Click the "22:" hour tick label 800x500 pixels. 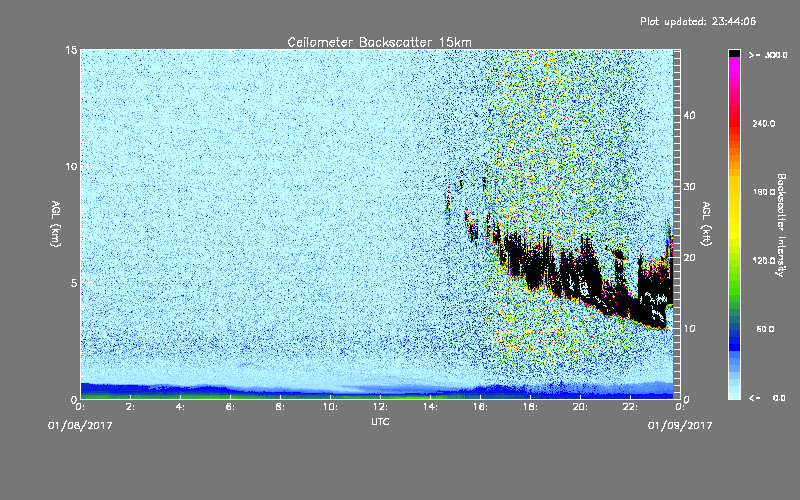click(631, 407)
